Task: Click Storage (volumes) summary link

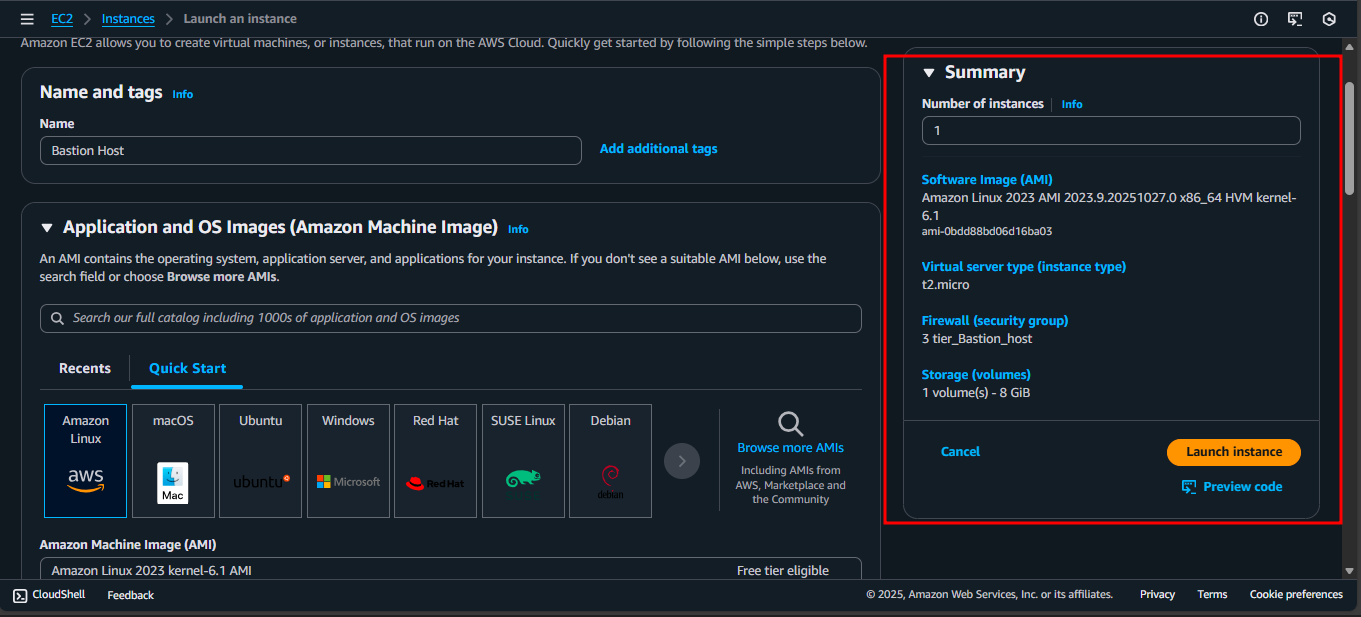Action: (976, 375)
